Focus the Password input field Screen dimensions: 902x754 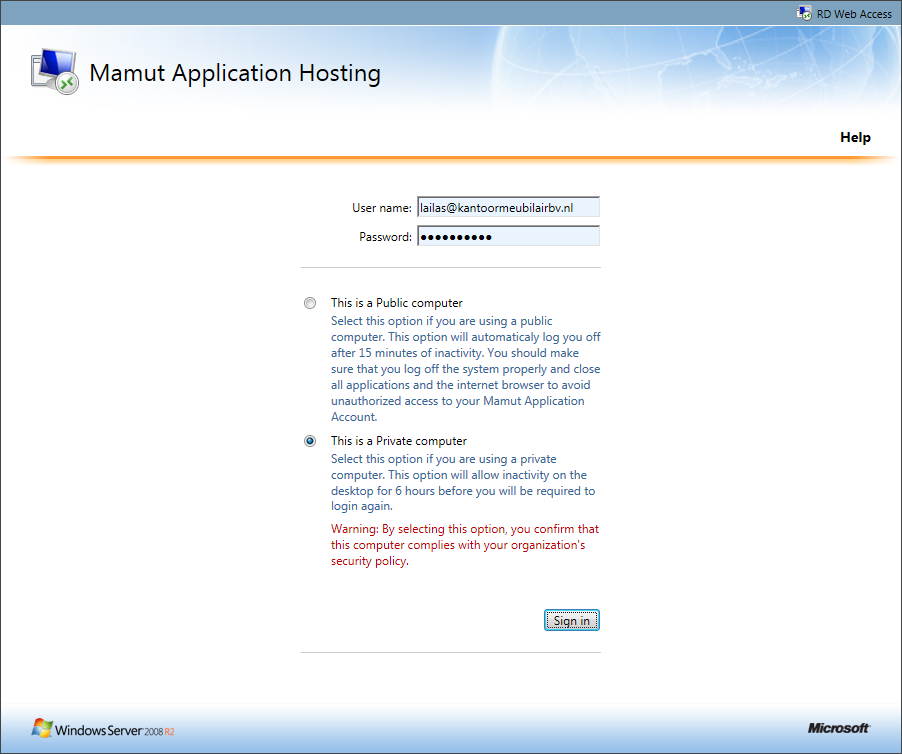tap(508, 237)
